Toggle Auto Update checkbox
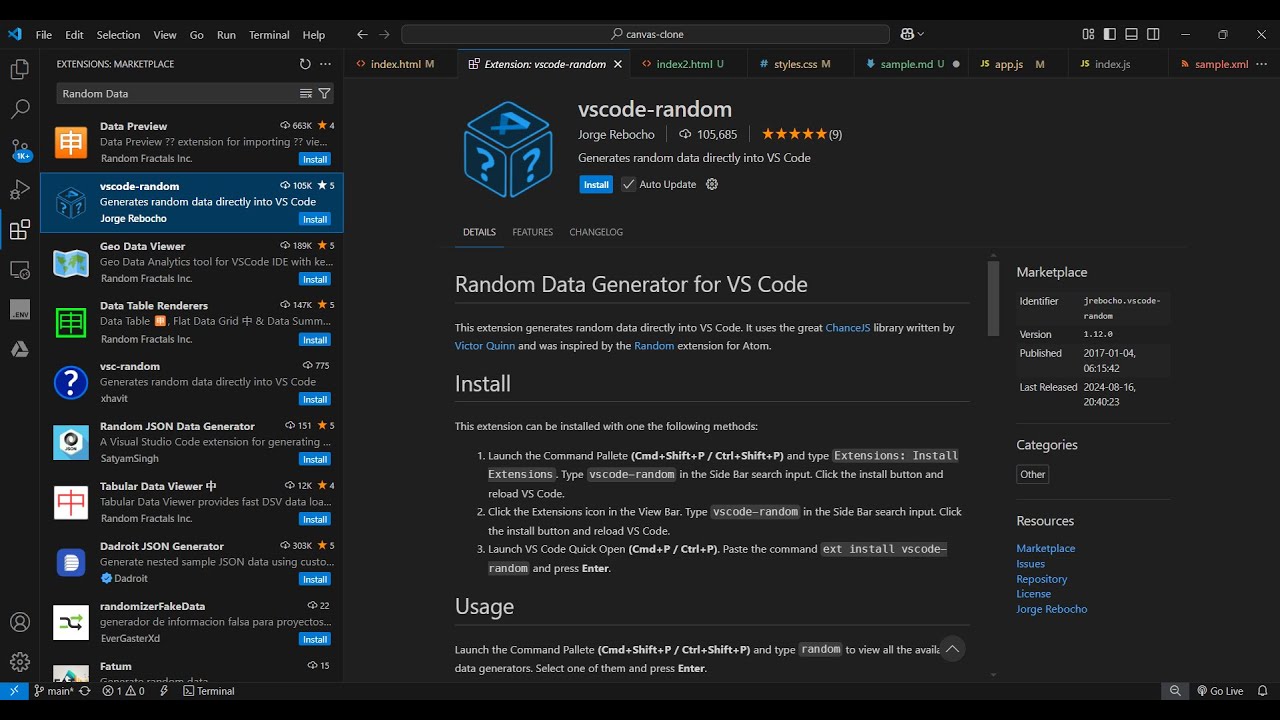 click(x=629, y=184)
